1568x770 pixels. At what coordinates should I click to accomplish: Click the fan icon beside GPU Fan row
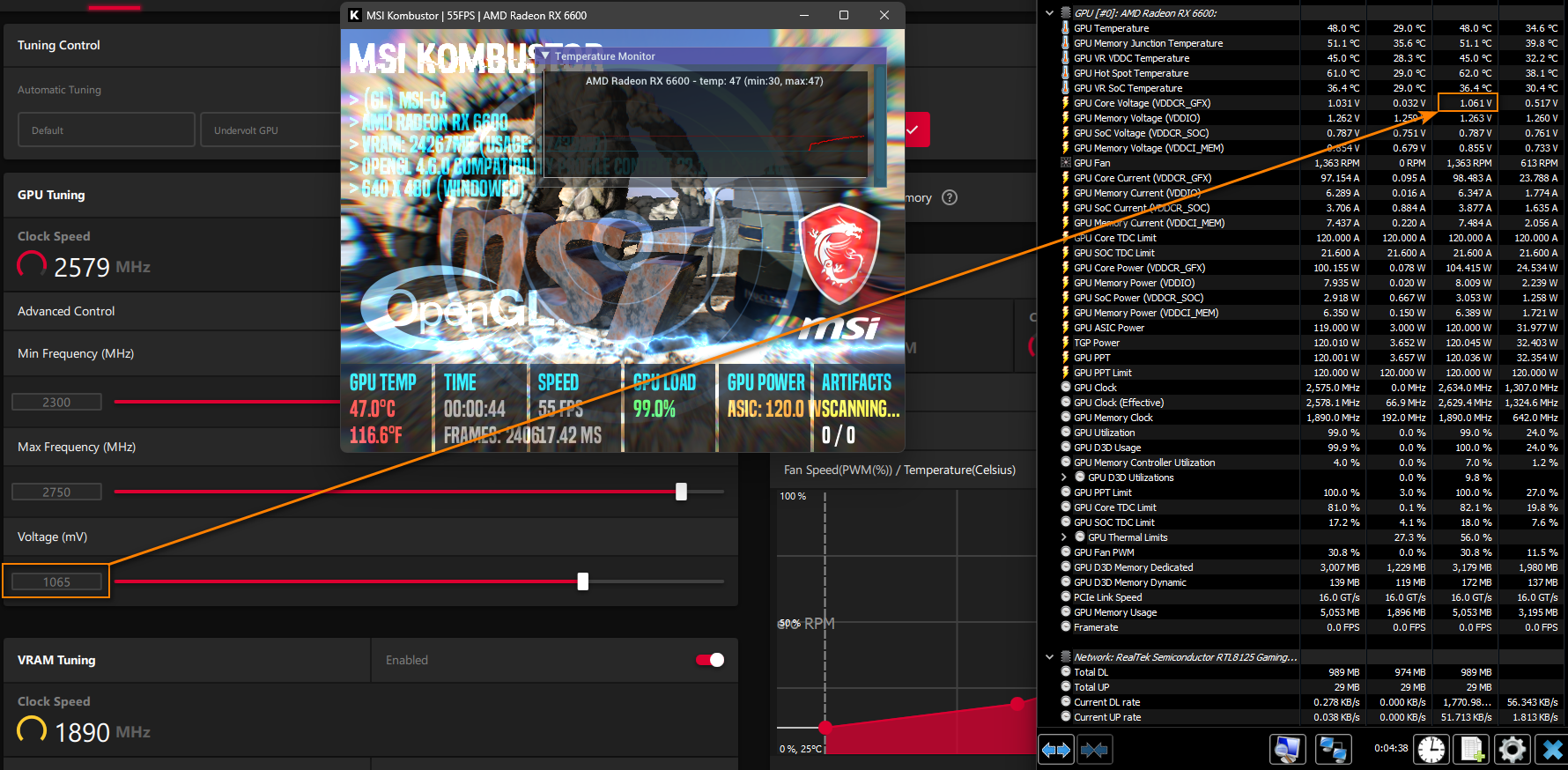(x=1066, y=163)
